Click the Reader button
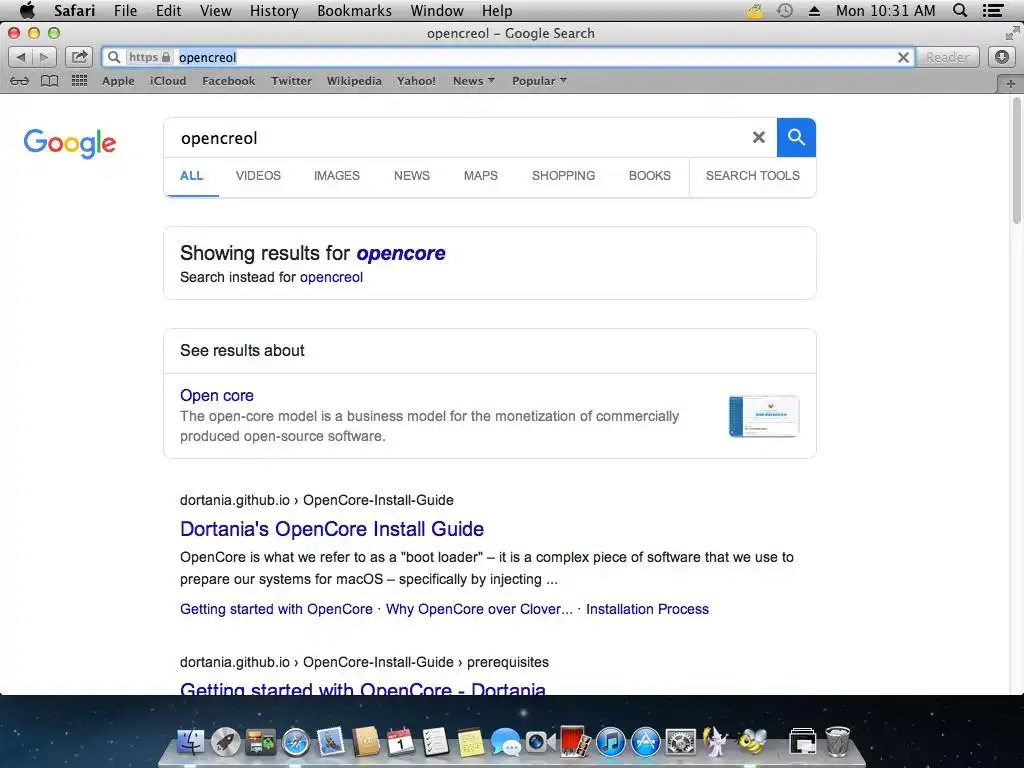The height and width of the screenshot is (768, 1024). 948,57
